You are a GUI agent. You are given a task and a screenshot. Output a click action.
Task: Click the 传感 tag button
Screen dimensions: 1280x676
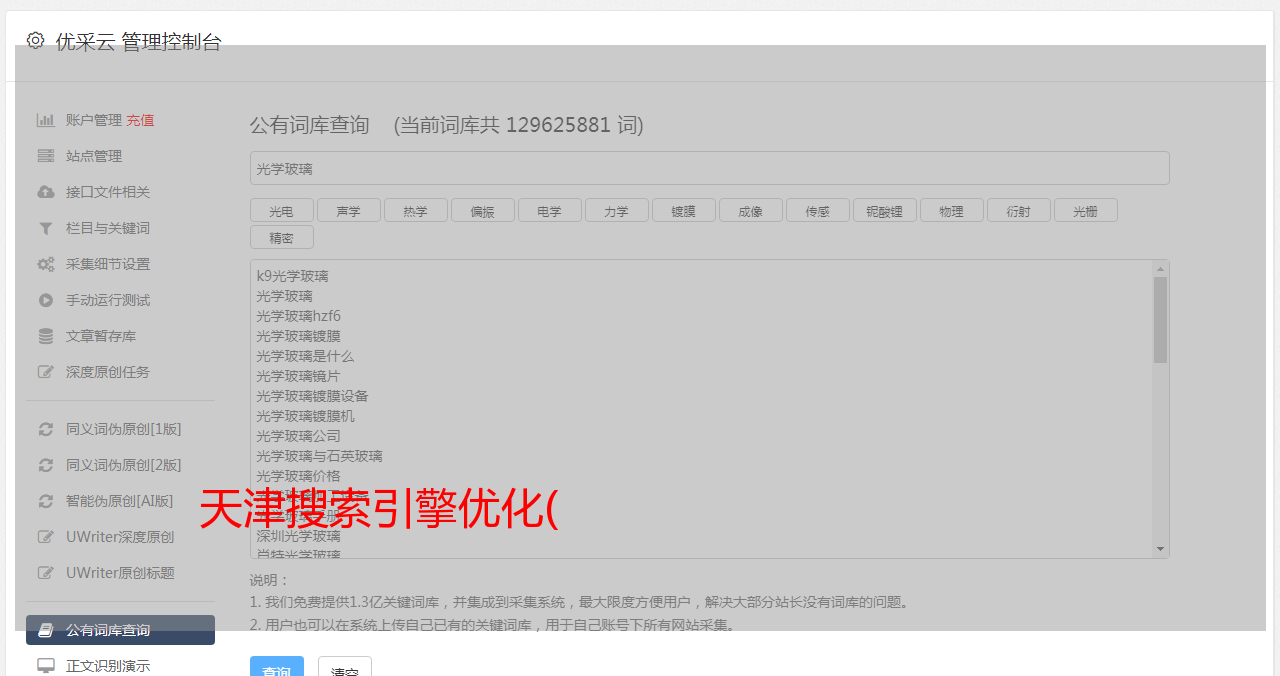817,210
